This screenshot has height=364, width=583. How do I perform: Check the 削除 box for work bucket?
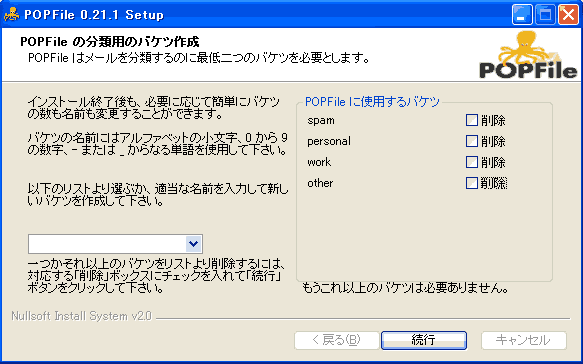pos(472,162)
